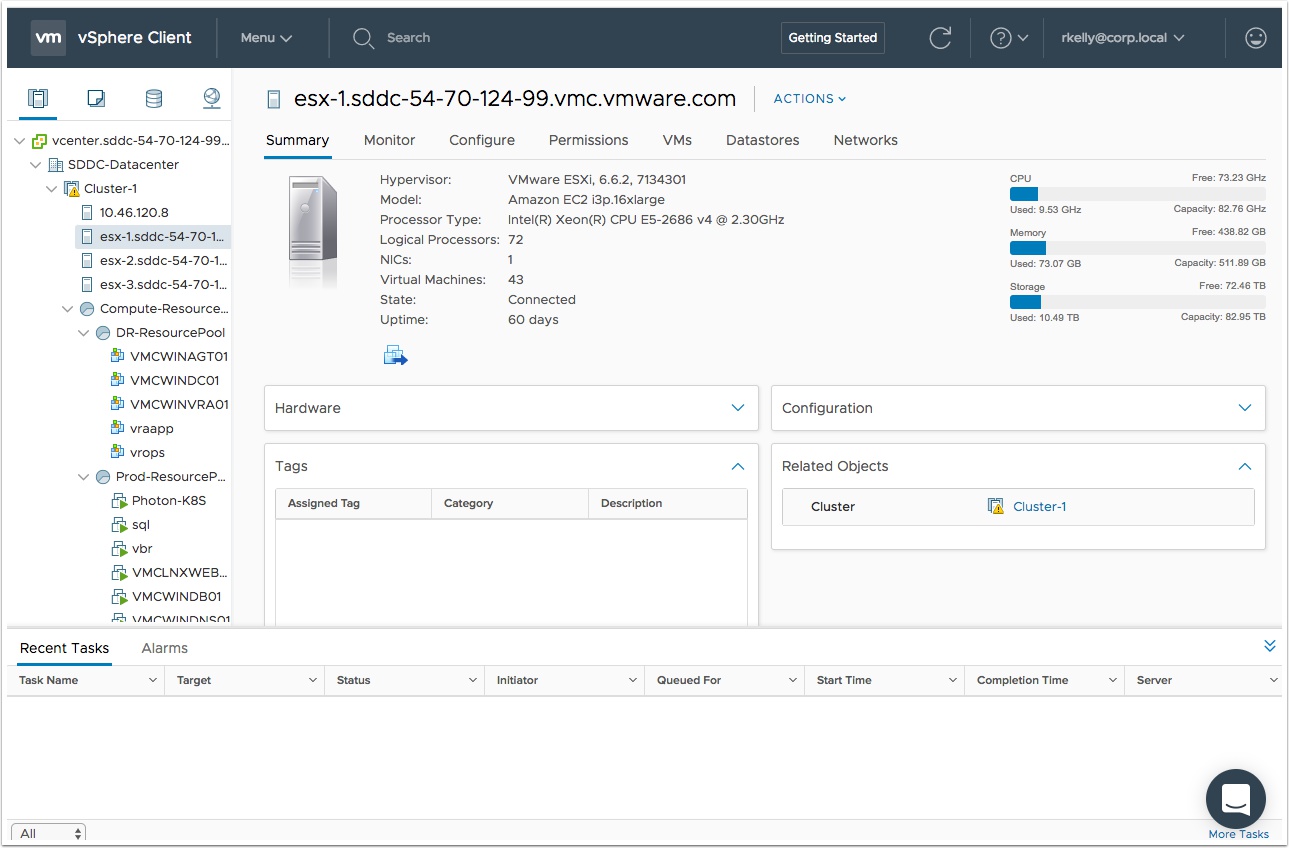Click the CPU usage bar

coord(1138,194)
